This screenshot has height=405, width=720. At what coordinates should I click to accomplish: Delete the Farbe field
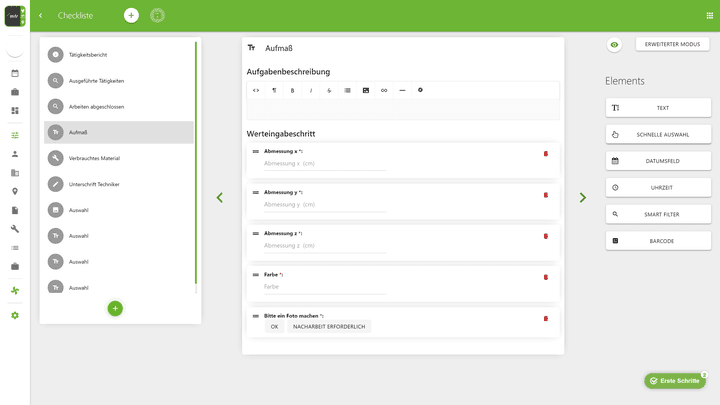click(545, 277)
